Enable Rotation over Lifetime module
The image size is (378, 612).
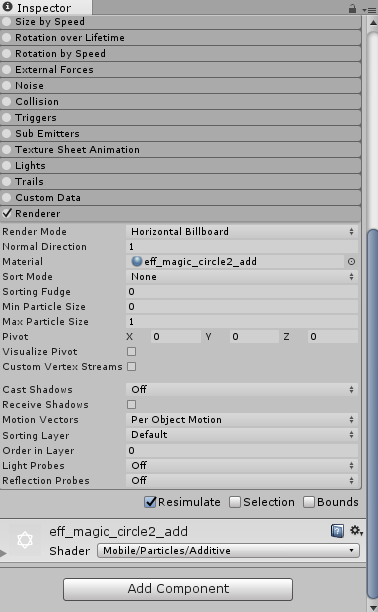click(7, 38)
